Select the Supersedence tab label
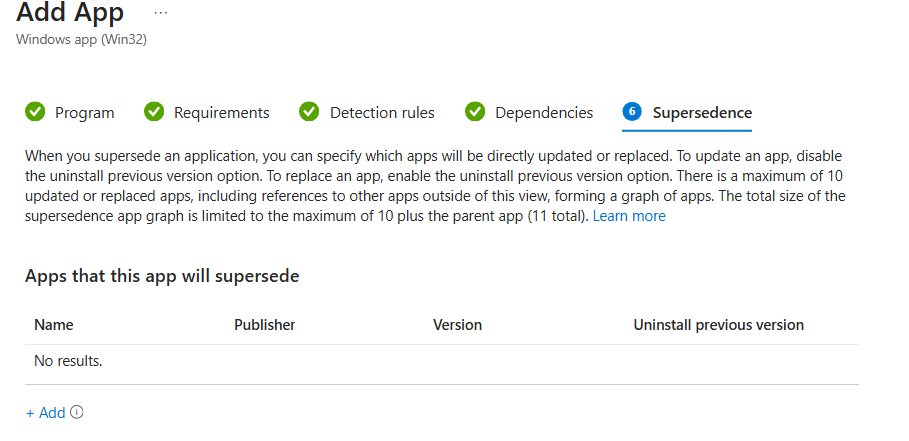 click(x=702, y=113)
